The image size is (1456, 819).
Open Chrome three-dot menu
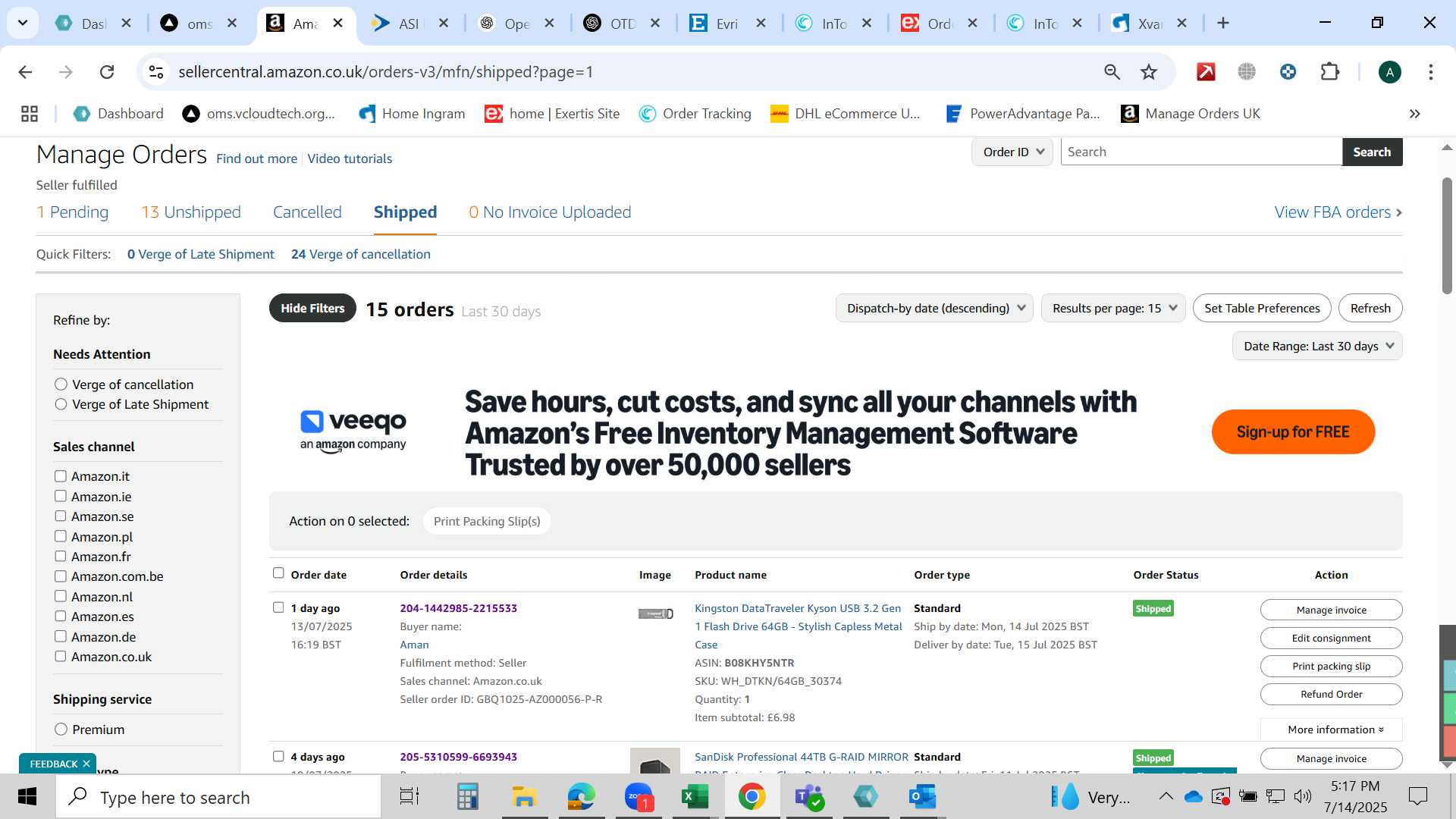click(1431, 72)
